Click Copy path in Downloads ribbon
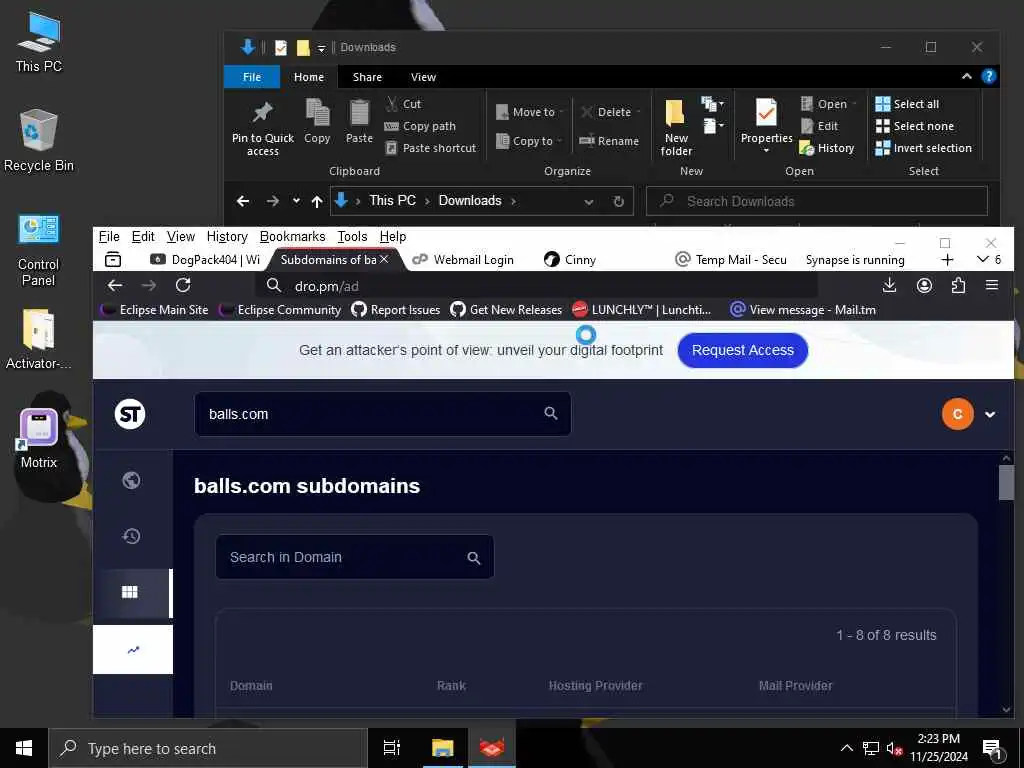 (420, 126)
